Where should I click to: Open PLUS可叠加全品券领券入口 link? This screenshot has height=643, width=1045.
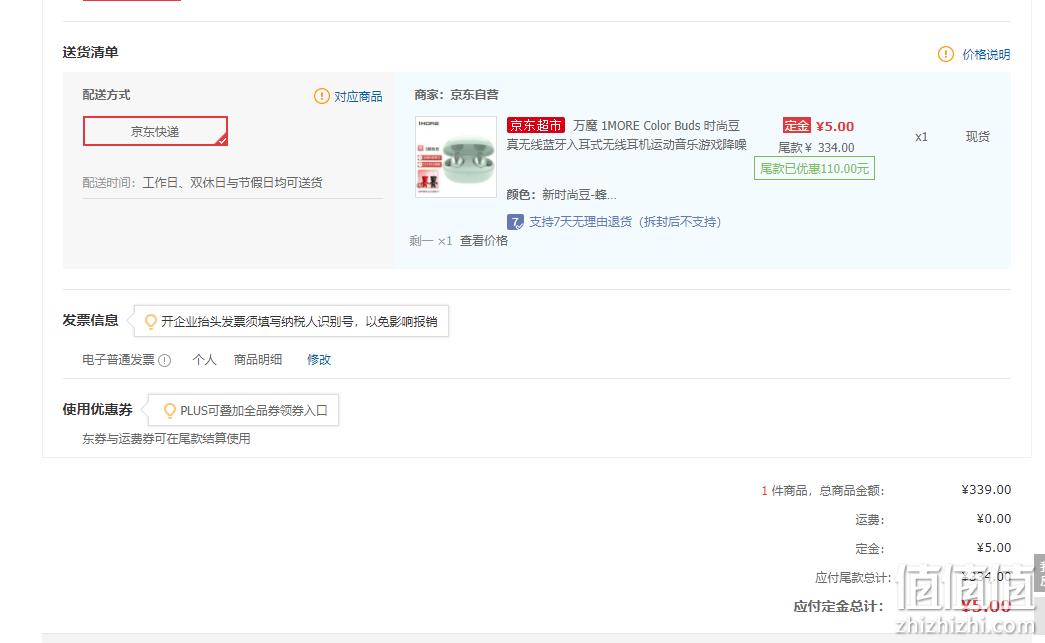coord(254,410)
